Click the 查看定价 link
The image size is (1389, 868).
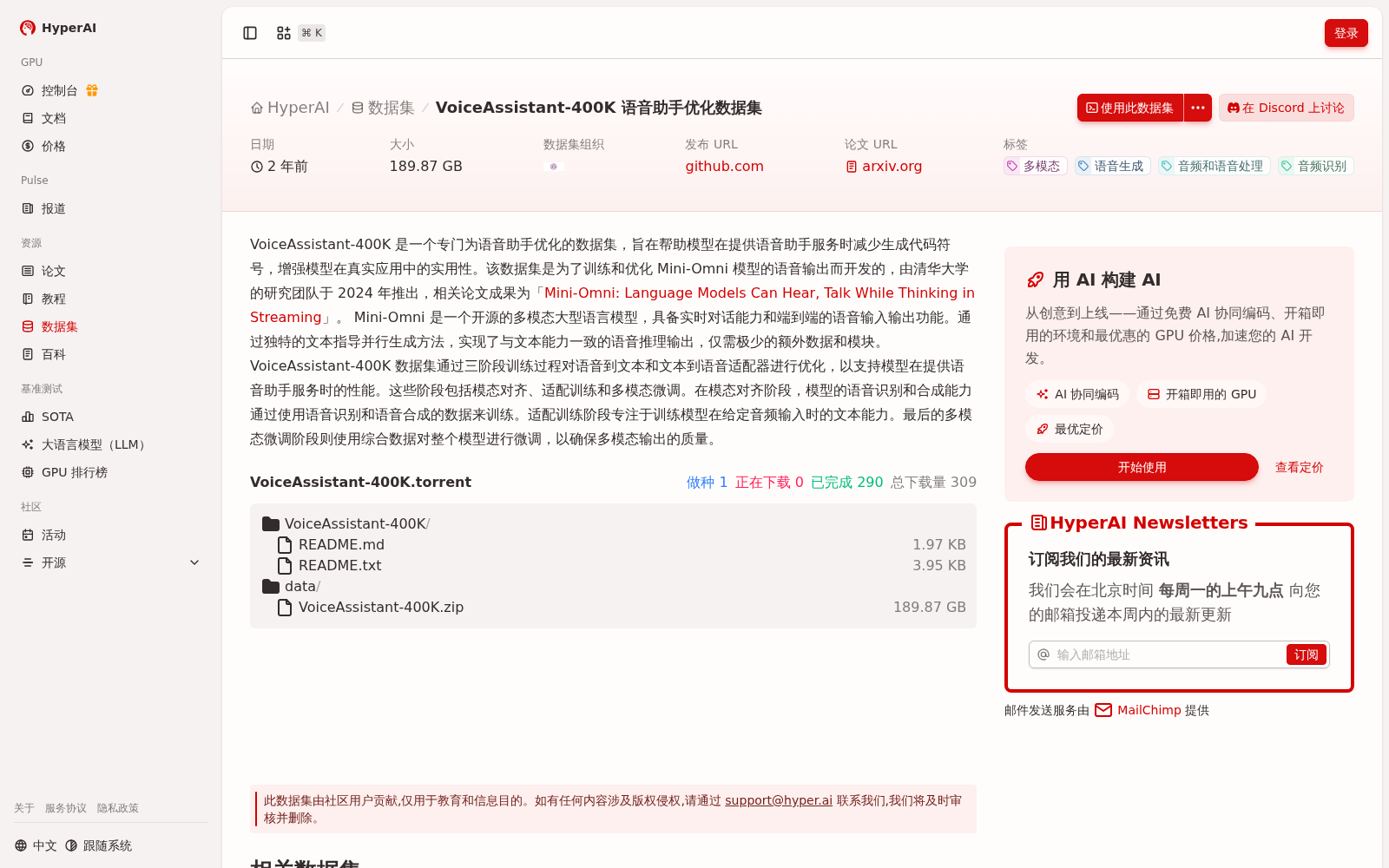[x=1299, y=467]
